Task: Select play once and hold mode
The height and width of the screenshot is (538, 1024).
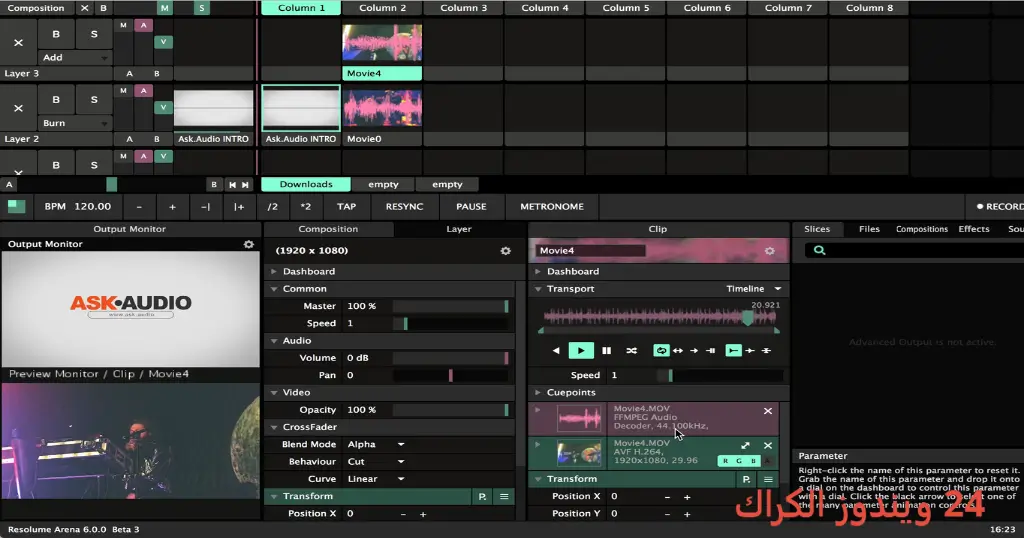Action: (711, 351)
